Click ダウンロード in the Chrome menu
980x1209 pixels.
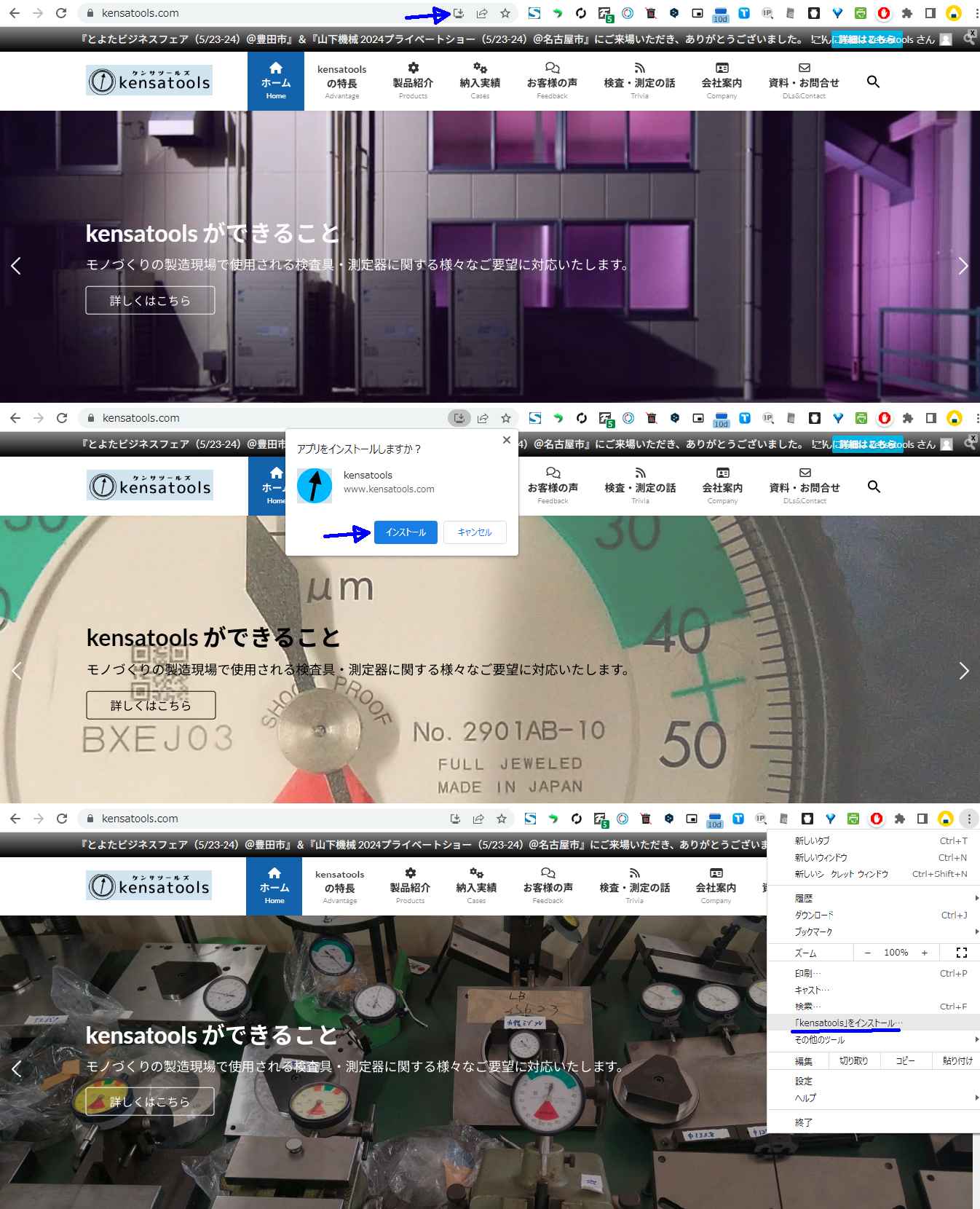point(814,915)
